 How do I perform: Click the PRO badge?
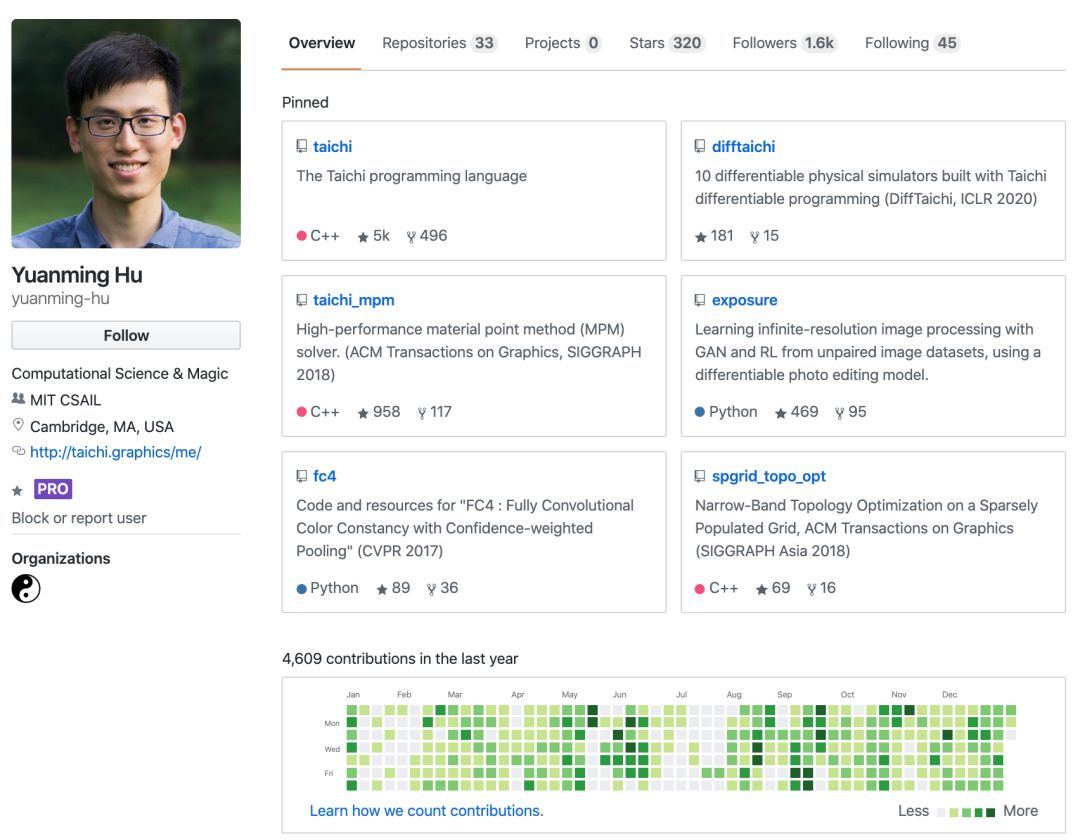click(53, 489)
